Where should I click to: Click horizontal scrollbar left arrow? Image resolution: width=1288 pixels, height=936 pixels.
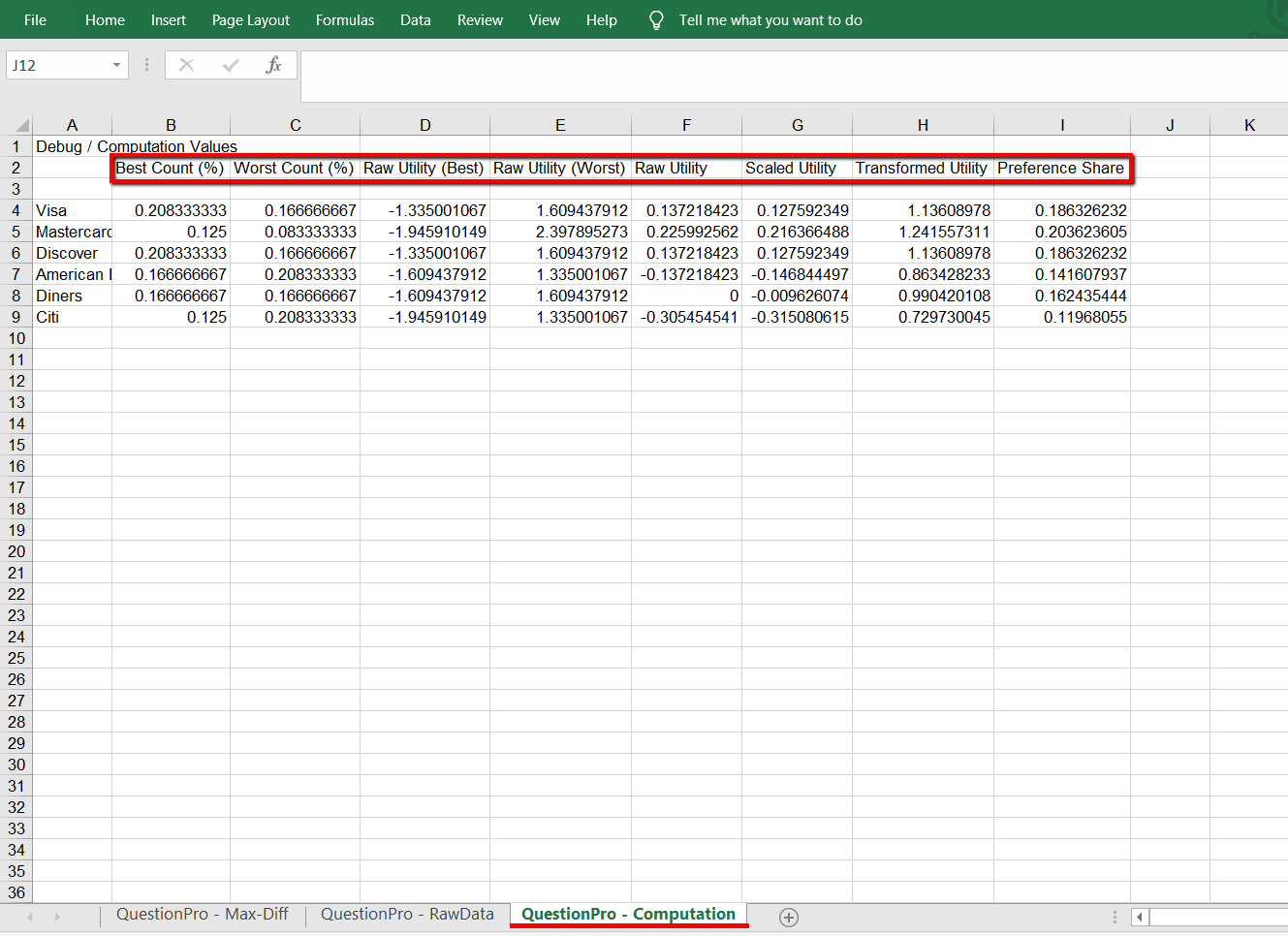(1140, 917)
